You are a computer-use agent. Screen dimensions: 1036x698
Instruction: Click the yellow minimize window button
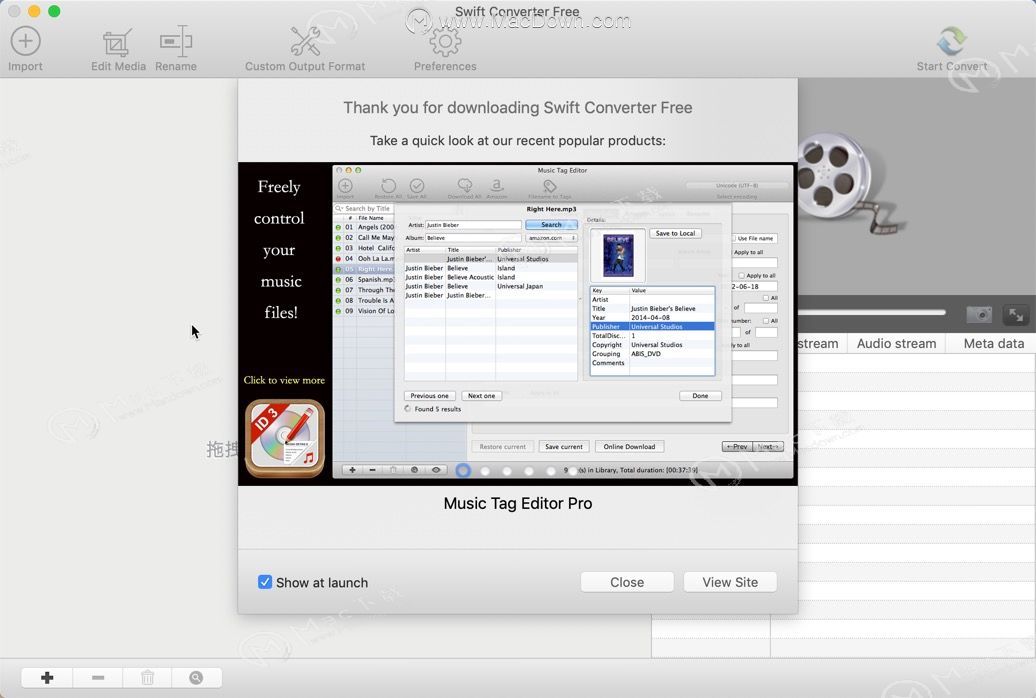(34, 11)
